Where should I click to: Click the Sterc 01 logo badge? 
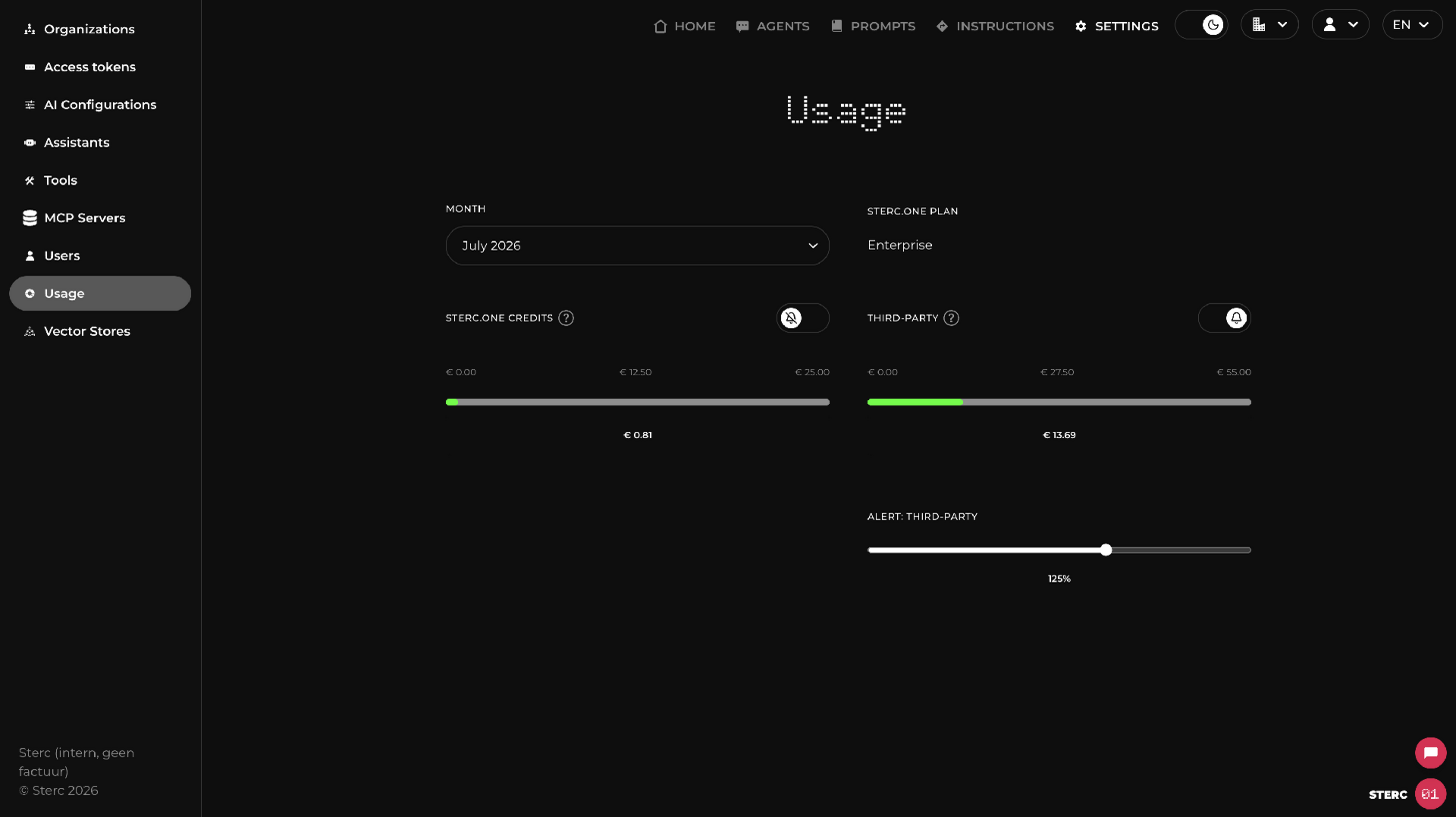(1430, 794)
